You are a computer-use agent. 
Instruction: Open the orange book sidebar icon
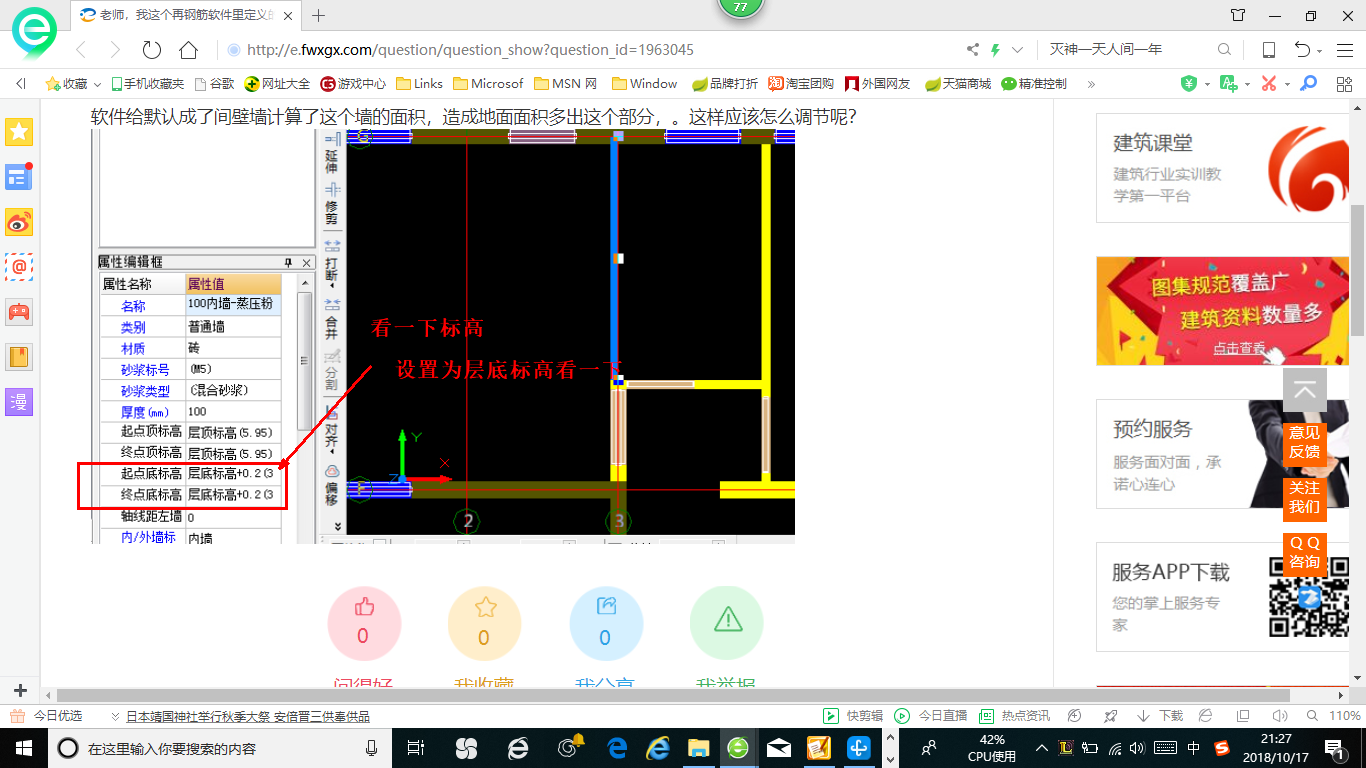tap(19, 356)
